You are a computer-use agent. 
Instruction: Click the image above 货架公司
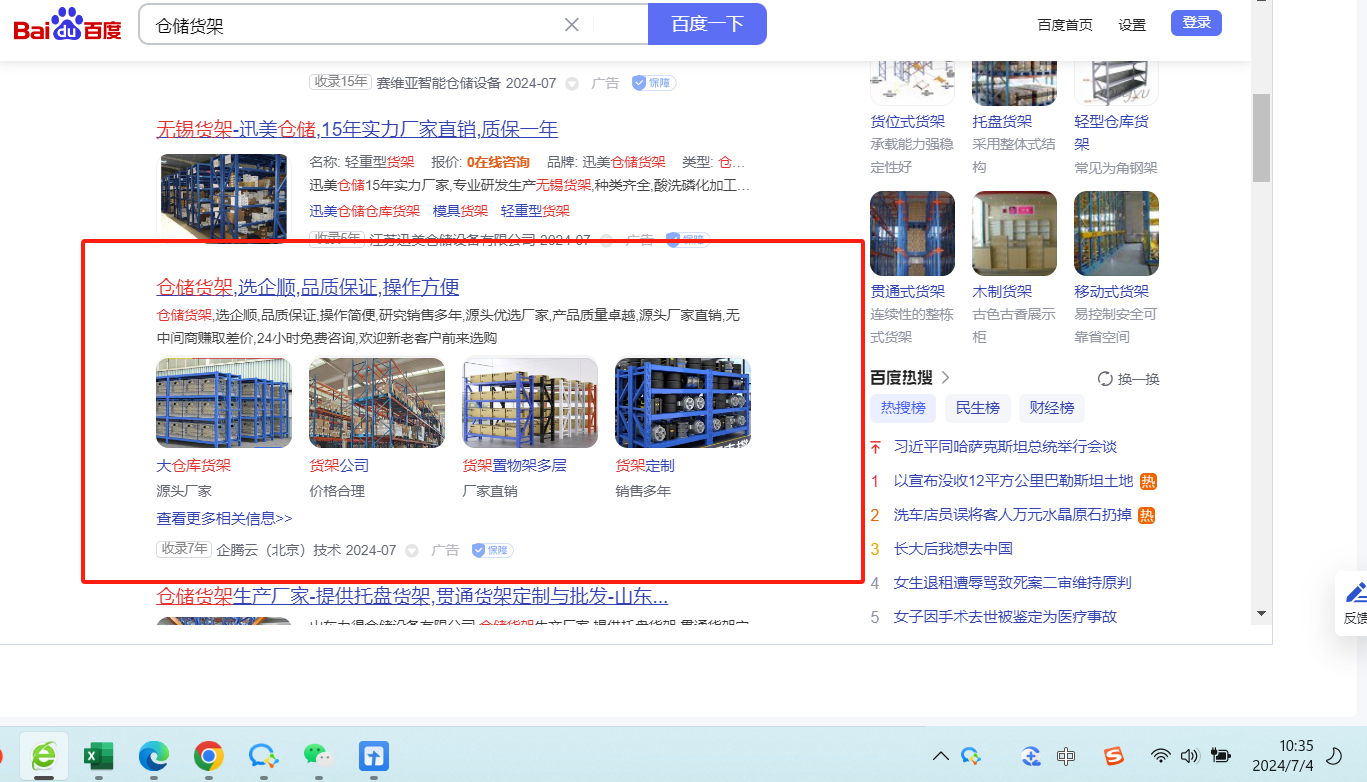pos(377,403)
